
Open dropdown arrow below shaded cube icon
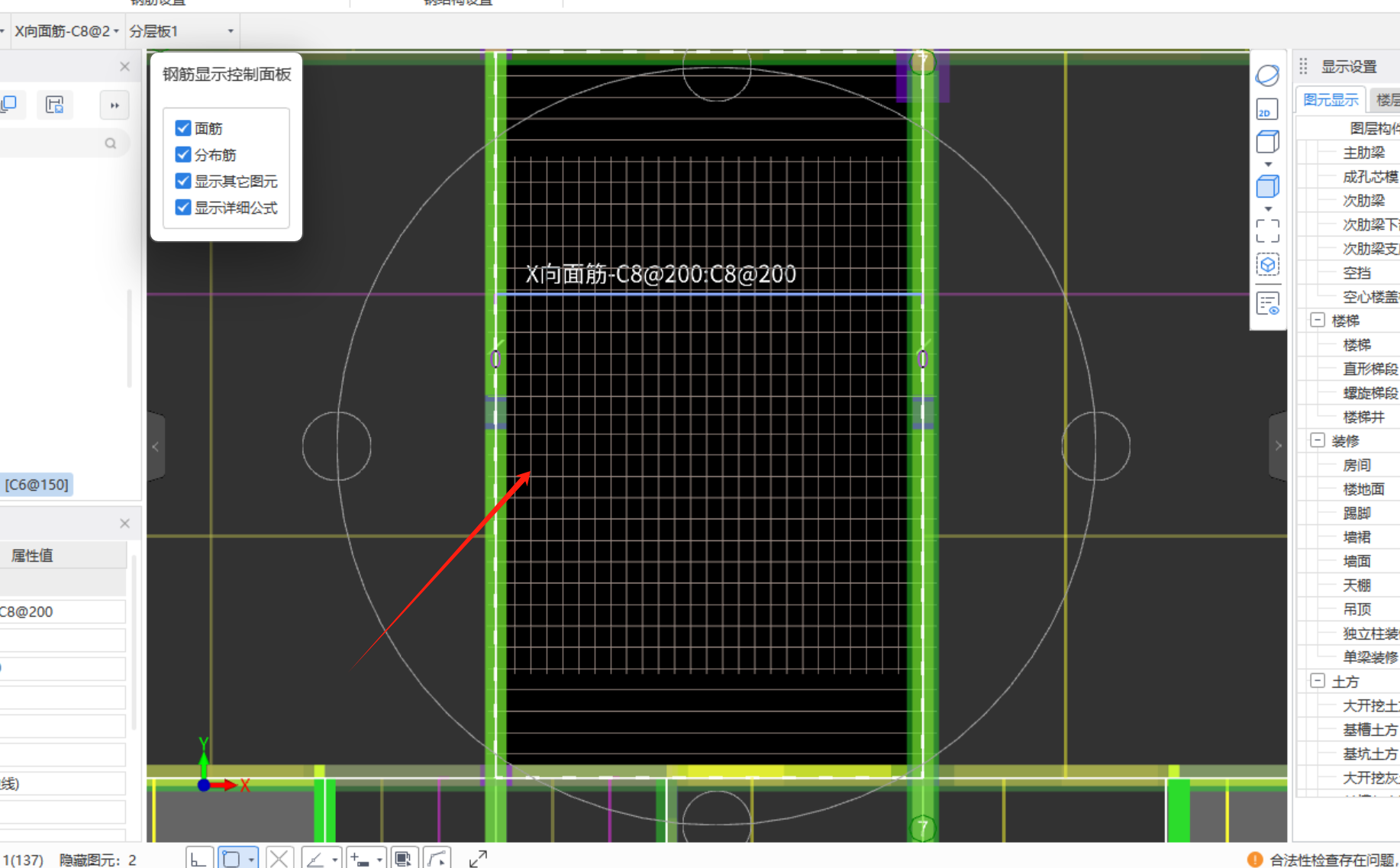point(1268,208)
